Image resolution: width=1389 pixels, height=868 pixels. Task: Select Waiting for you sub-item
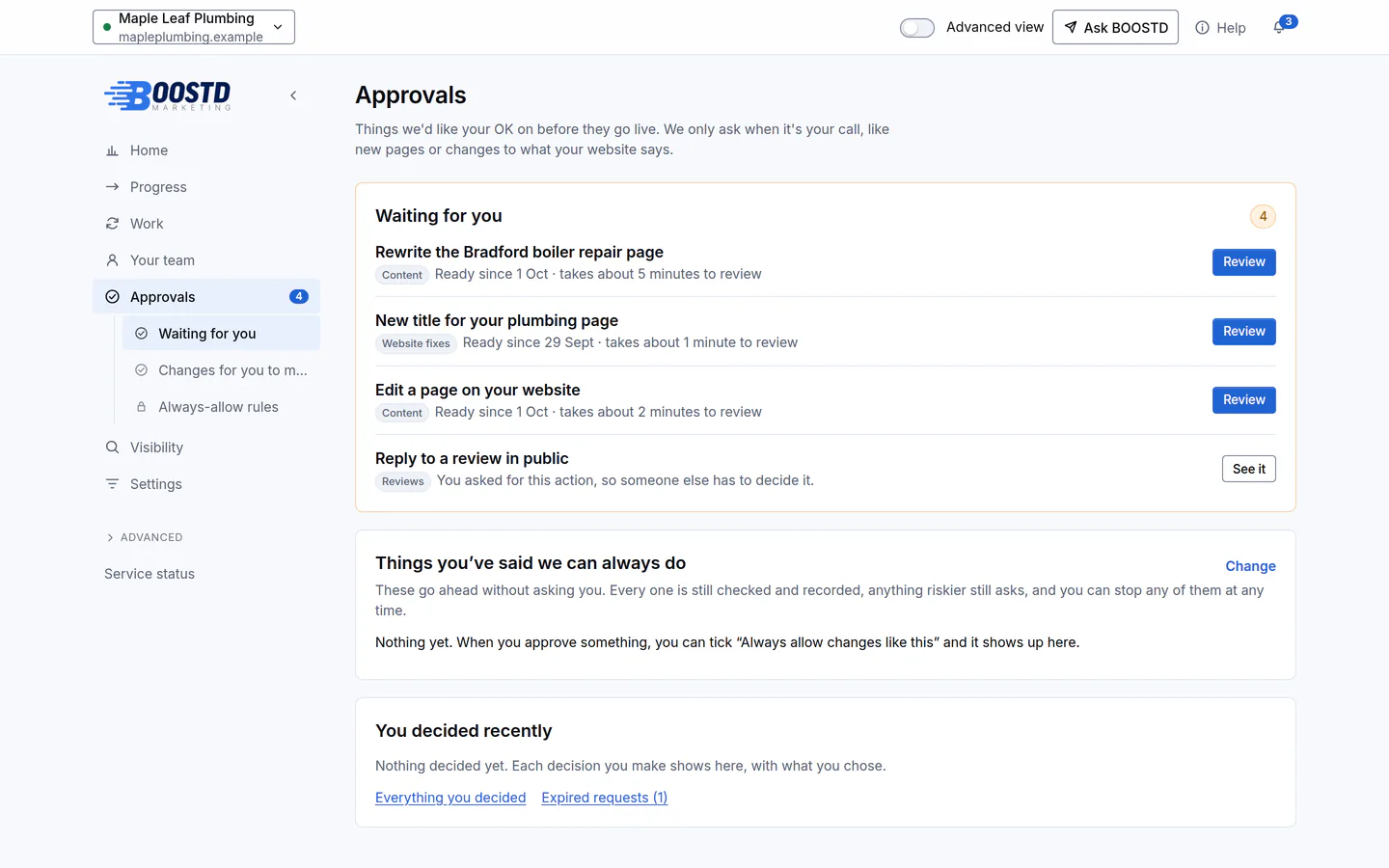(x=221, y=334)
